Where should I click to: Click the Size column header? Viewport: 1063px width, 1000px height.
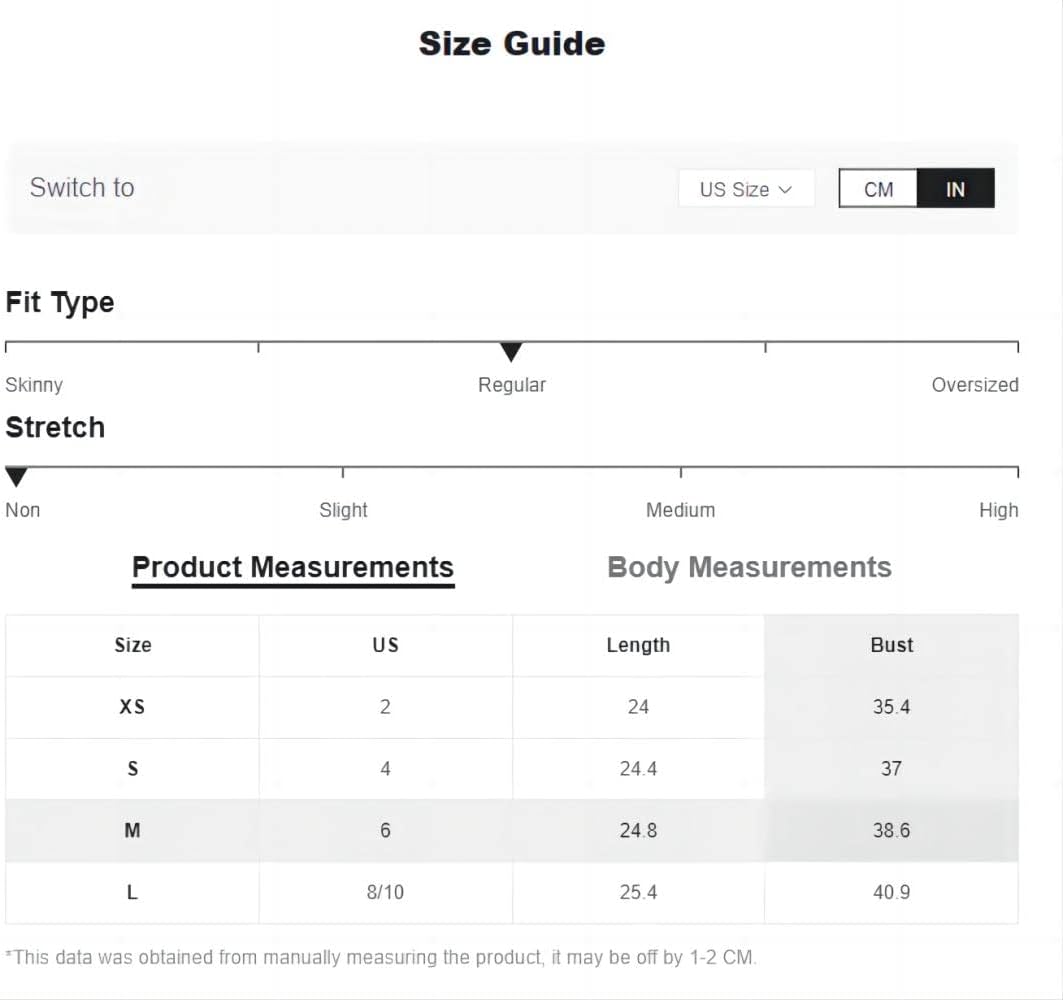tap(133, 645)
